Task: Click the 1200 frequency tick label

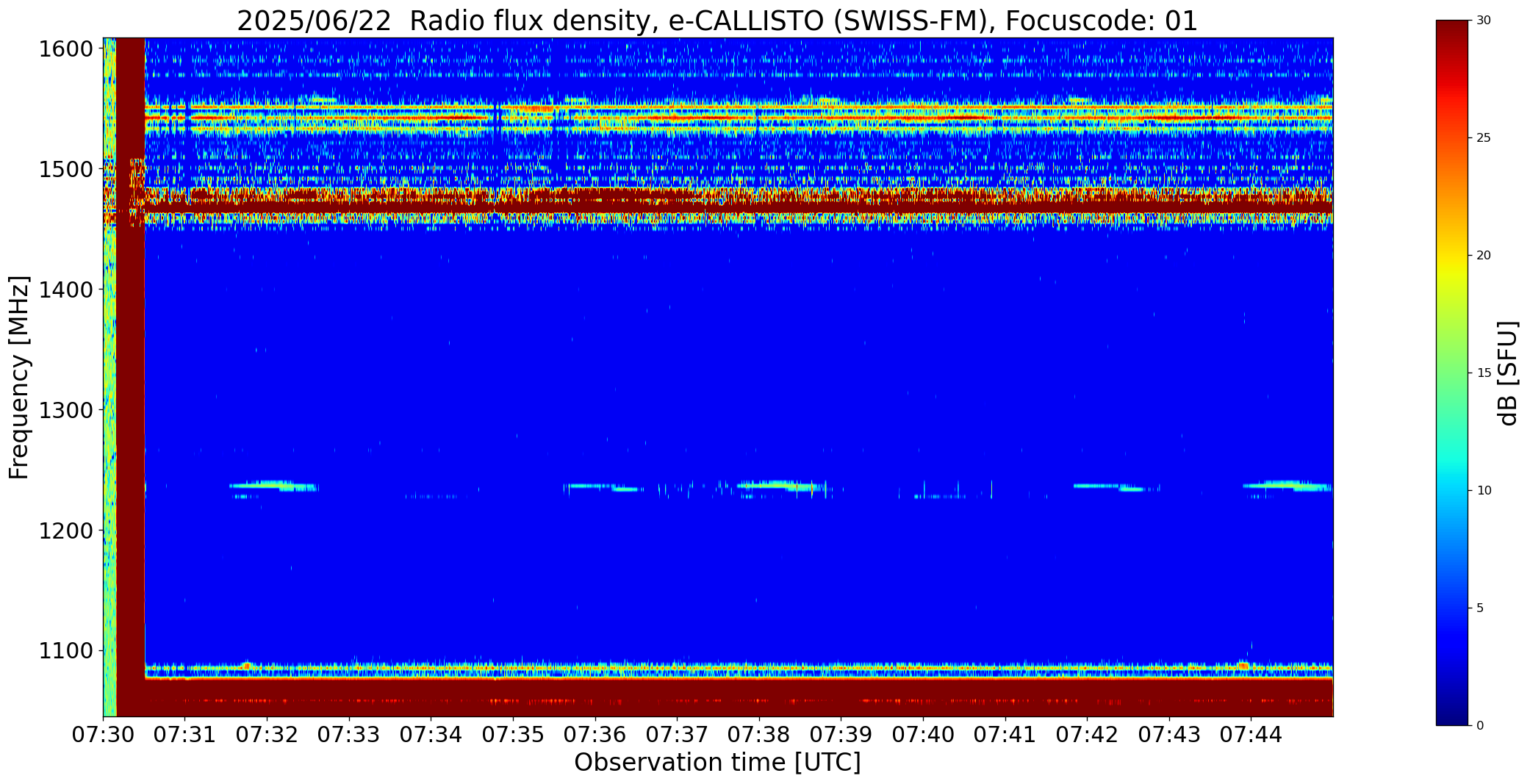Action: (x=65, y=531)
